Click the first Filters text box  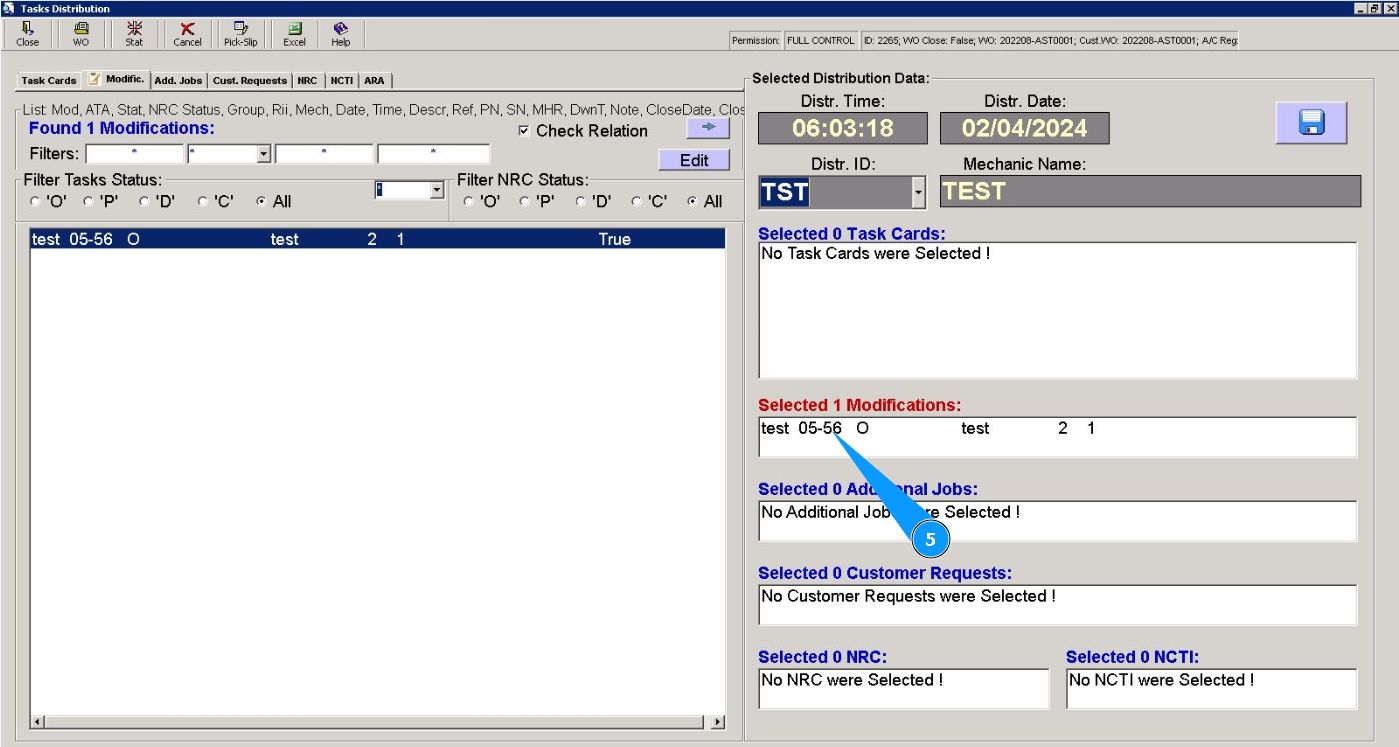(x=135, y=154)
